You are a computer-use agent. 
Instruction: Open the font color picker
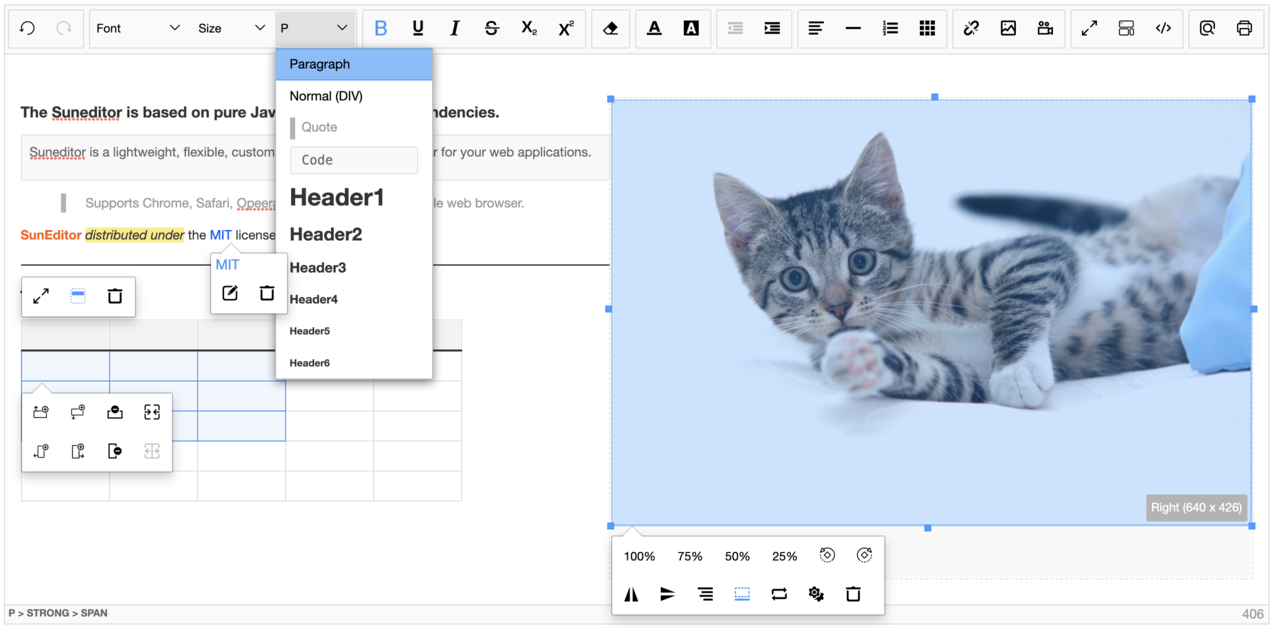654,28
